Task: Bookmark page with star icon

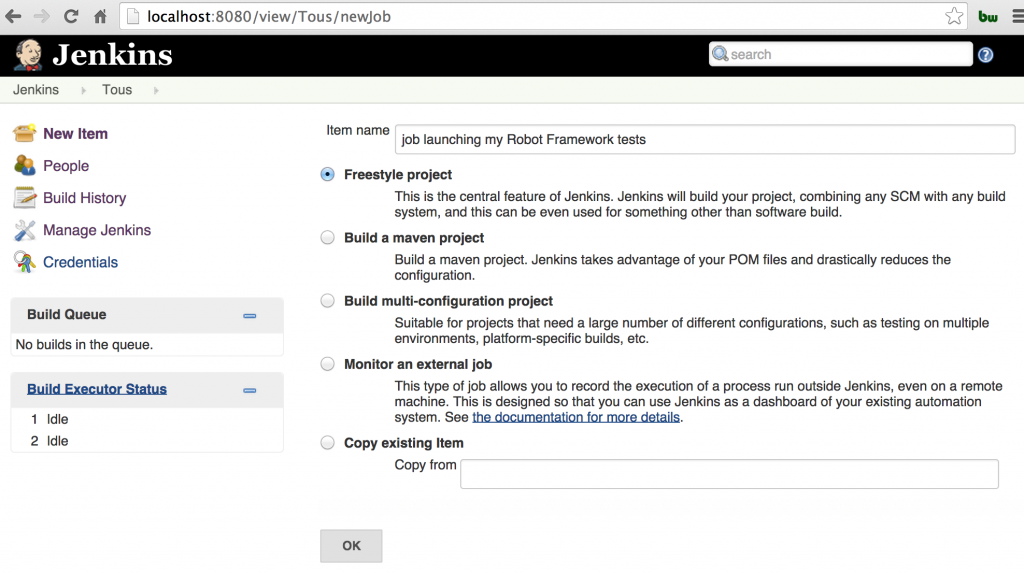Action: pos(954,16)
